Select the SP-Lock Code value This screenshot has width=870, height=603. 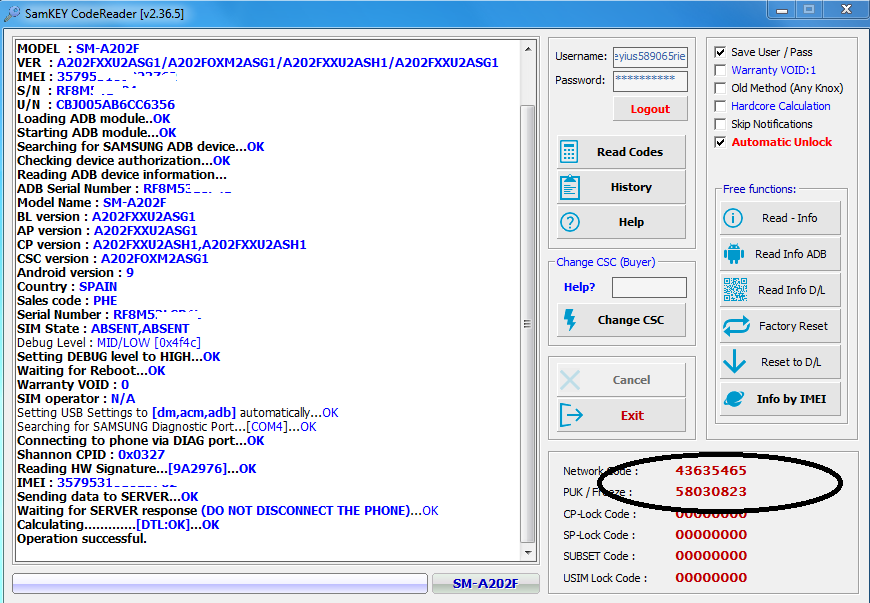coord(711,535)
